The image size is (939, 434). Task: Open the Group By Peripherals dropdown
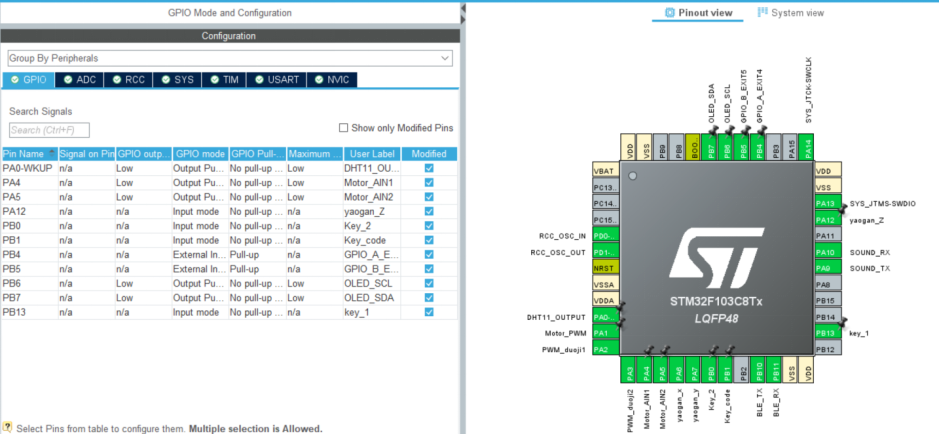pos(229,58)
